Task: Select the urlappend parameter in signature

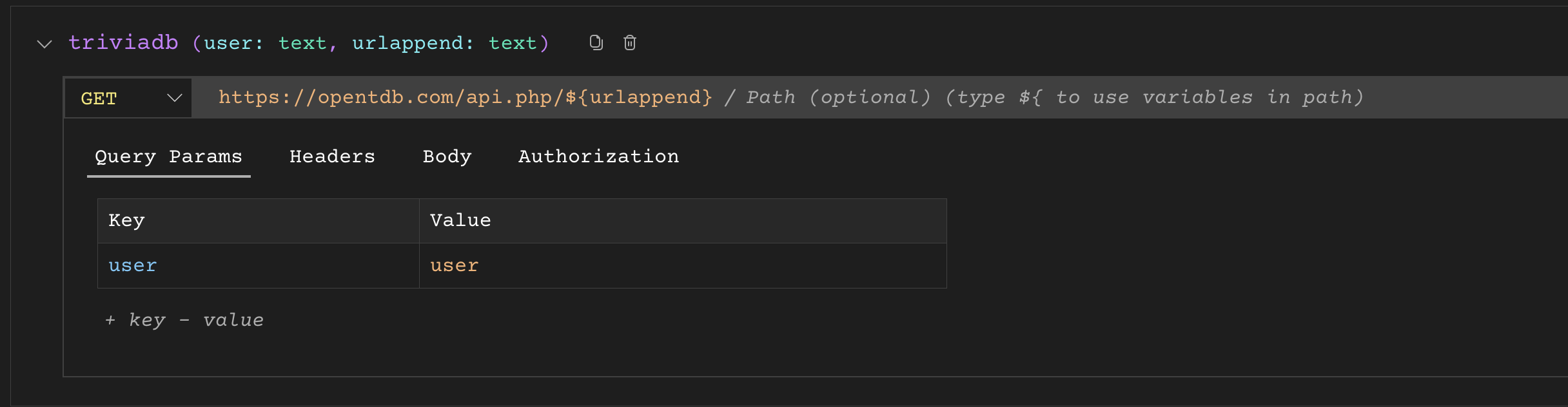Action: 407,43
